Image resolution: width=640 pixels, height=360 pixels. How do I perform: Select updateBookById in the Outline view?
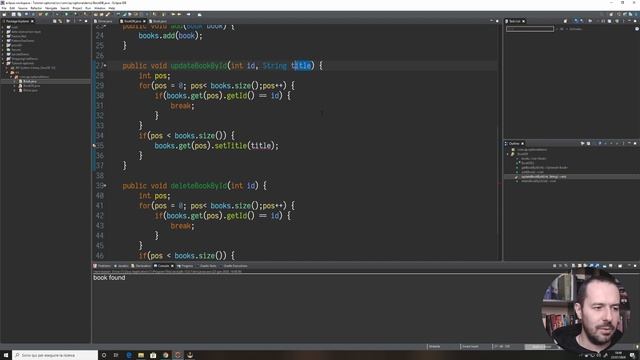[543, 177]
